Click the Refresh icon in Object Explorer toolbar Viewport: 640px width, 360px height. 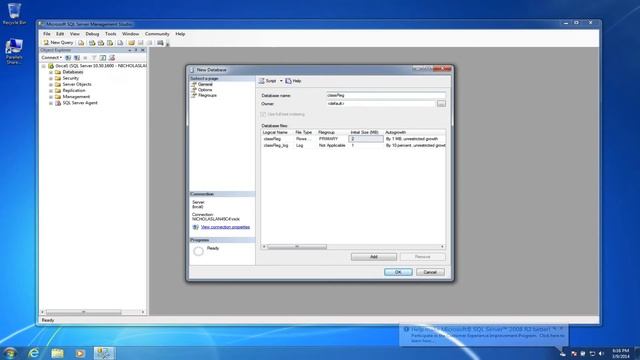point(103,58)
